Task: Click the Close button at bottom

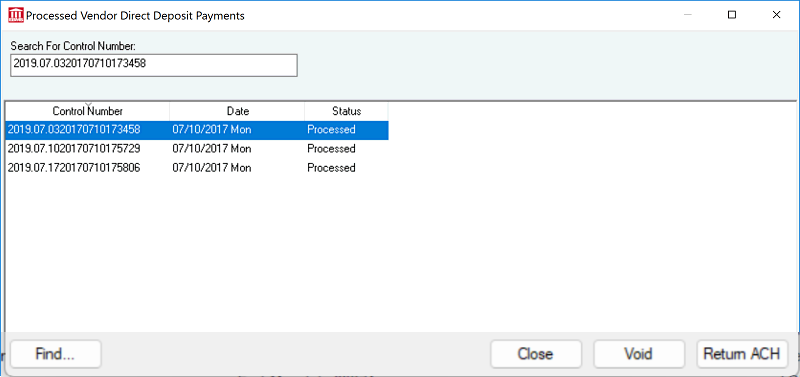Action: click(x=536, y=354)
